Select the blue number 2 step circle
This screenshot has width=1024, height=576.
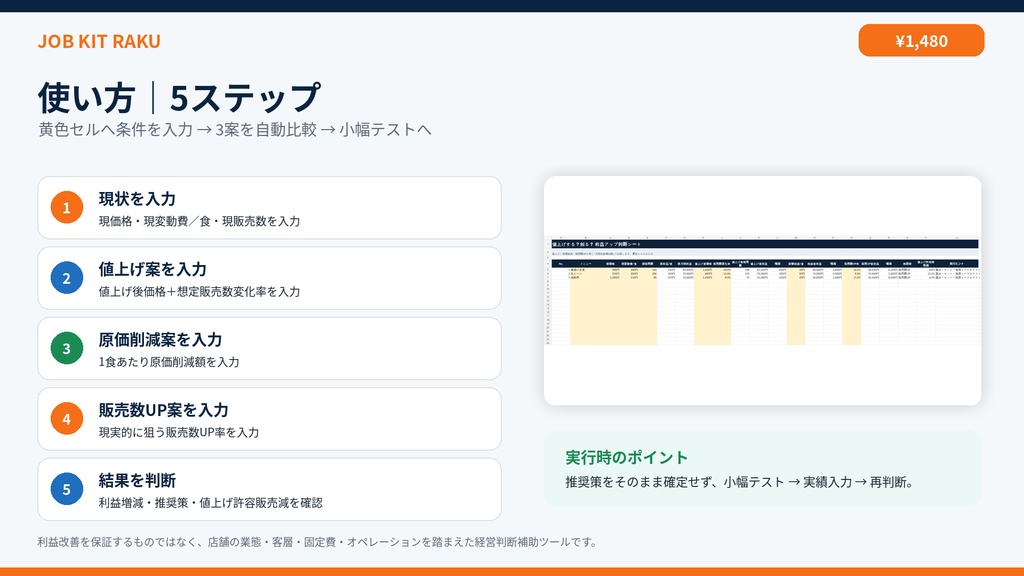point(67,278)
